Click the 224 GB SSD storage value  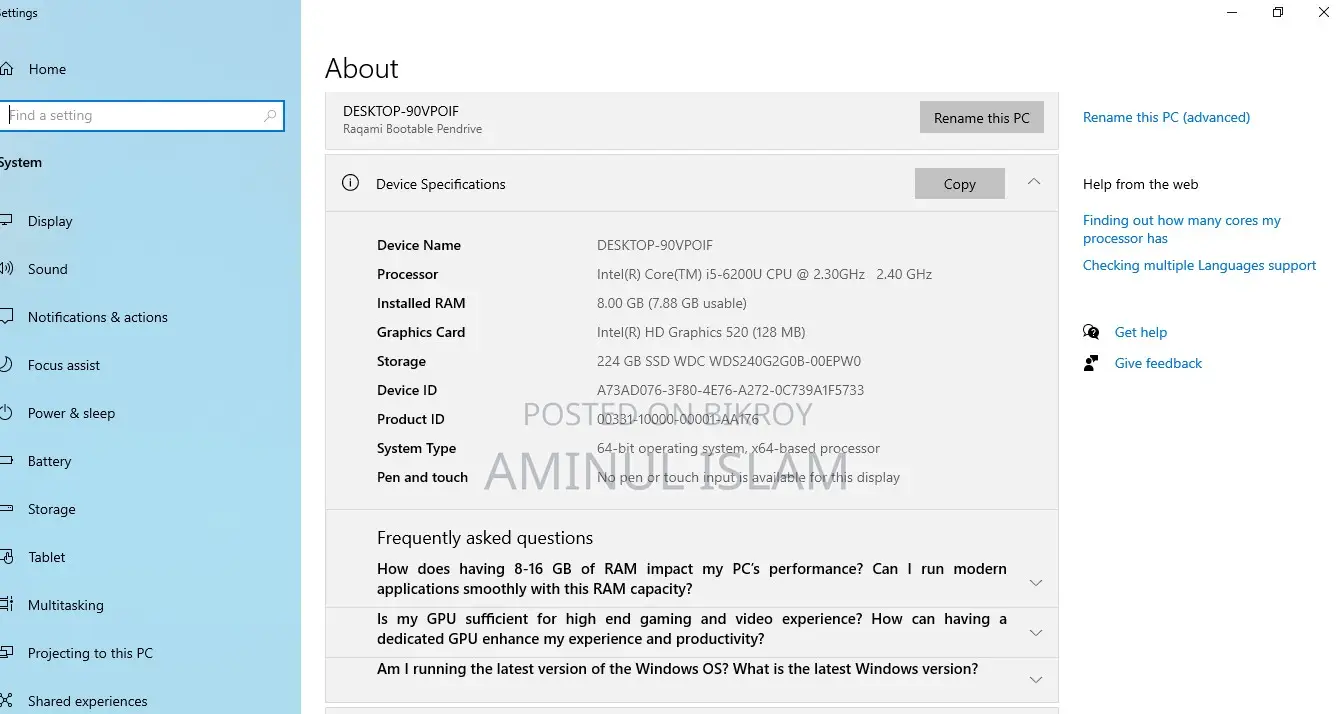point(729,361)
